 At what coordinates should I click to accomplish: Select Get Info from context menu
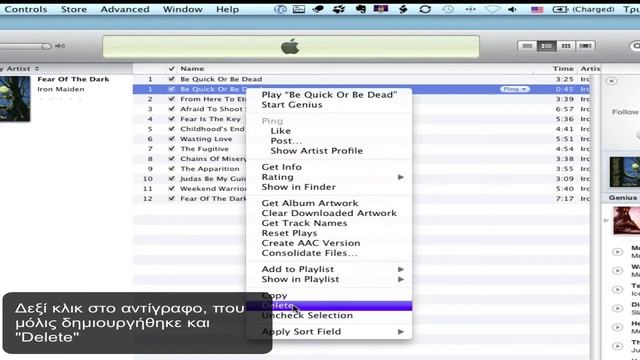[x=329, y=167]
